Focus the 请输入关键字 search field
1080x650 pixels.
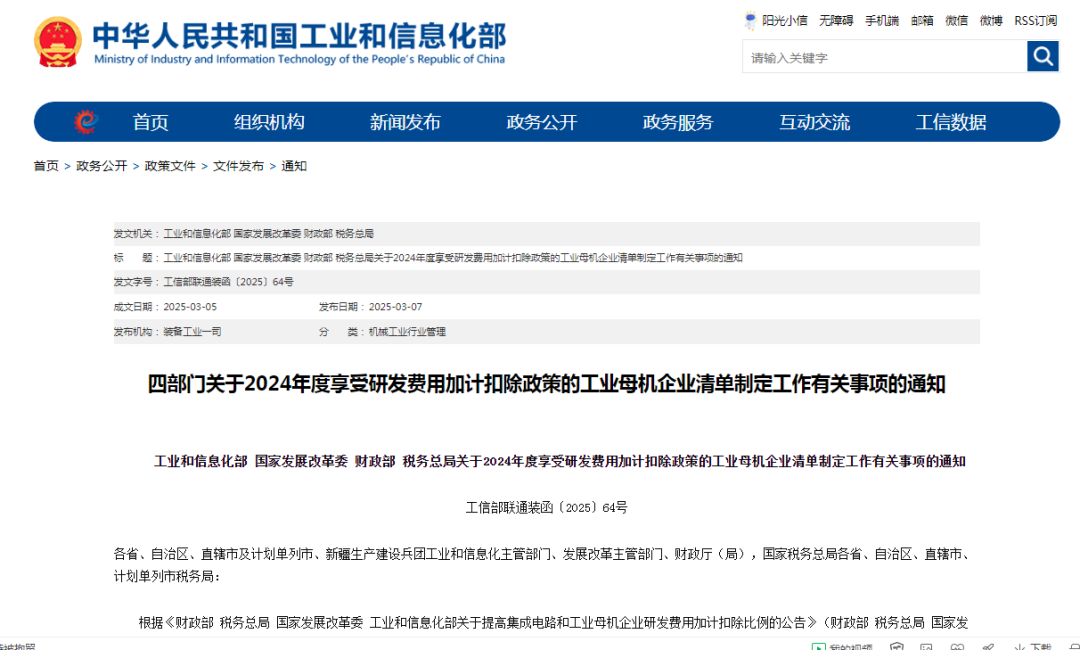click(x=884, y=57)
